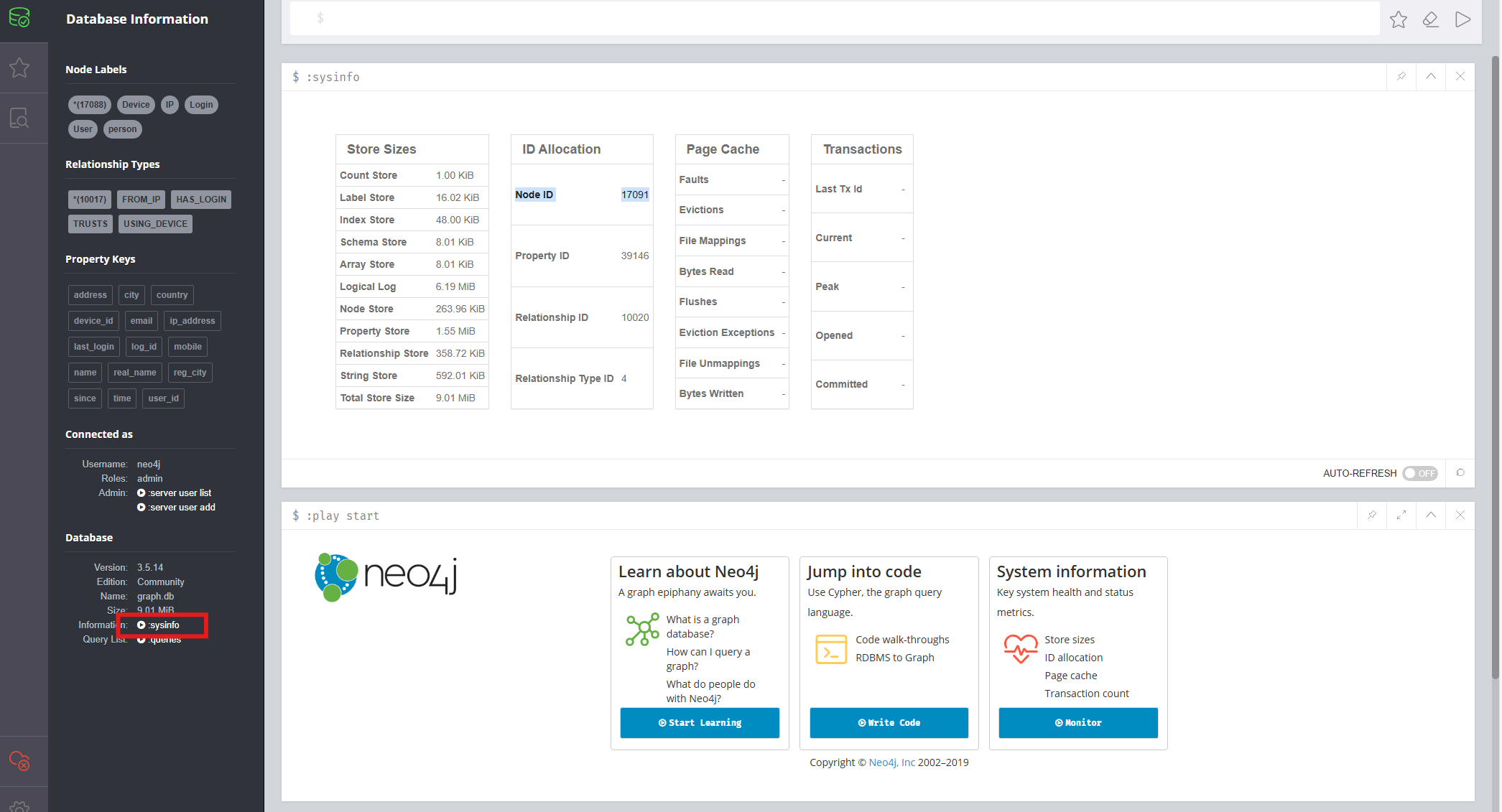Select the Login node label
The height and width of the screenshot is (812, 1502).
pyautogui.click(x=201, y=105)
